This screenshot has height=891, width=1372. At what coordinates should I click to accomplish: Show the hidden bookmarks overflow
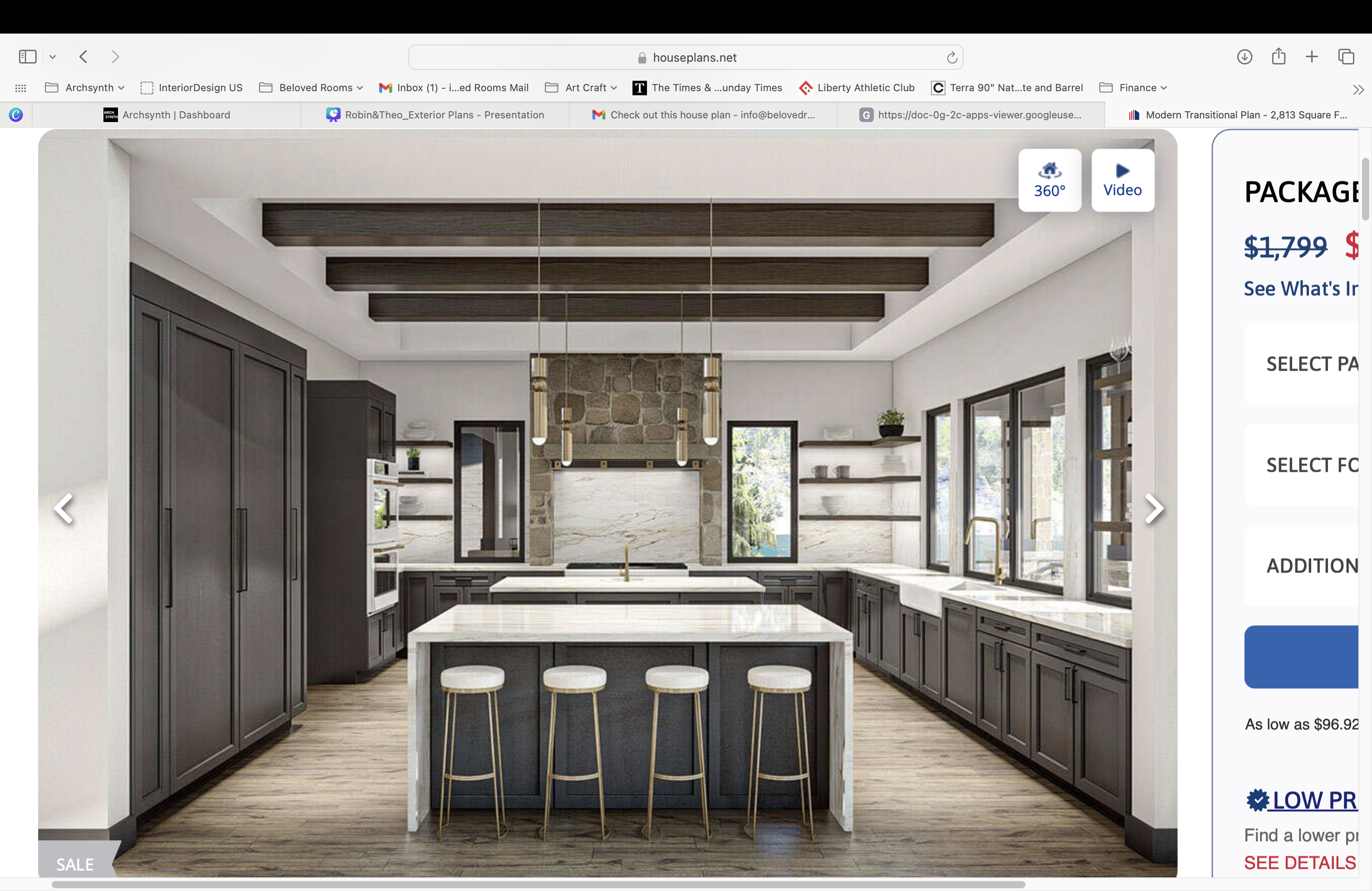1358,89
